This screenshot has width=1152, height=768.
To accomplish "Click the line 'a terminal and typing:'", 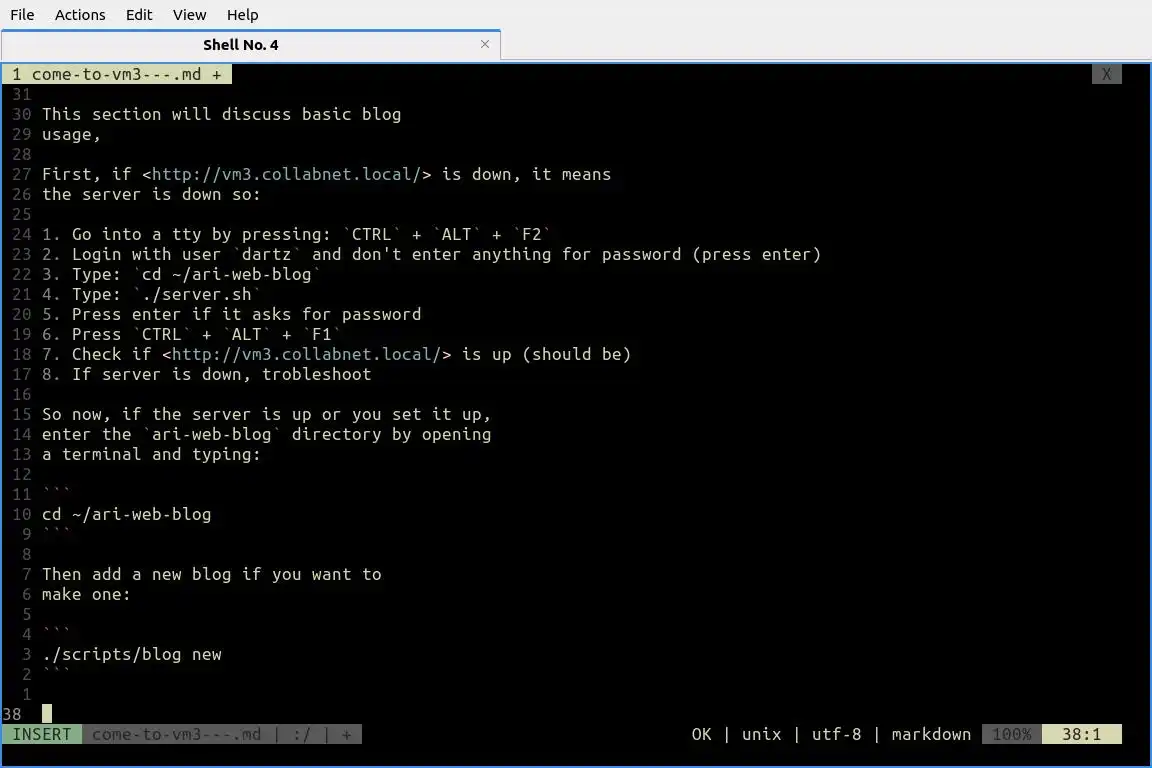I will (x=151, y=454).
